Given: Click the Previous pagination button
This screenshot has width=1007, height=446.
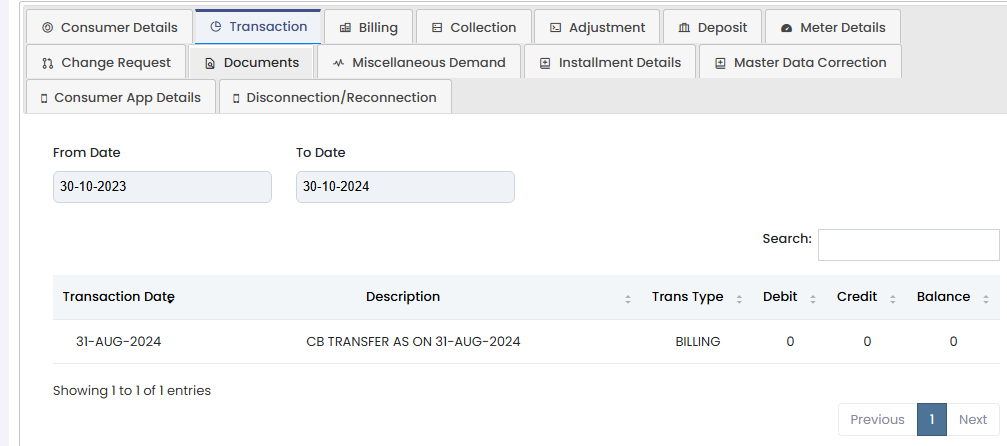Looking at the screenshot, I should [x=877, y=420].
